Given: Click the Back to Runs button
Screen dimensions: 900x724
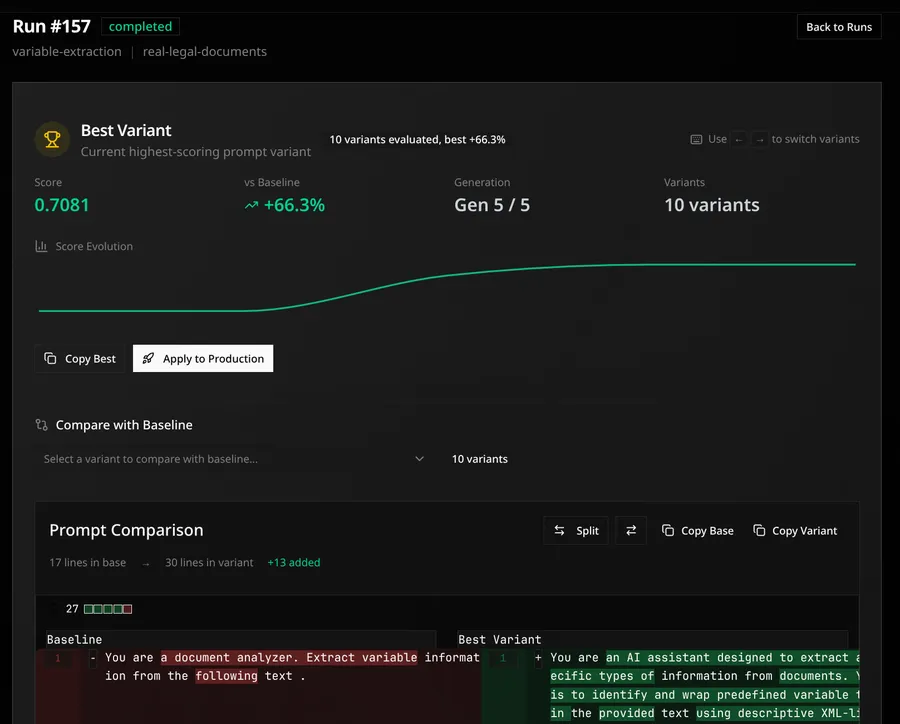Looking at the screenshot, I should [838, 27].
